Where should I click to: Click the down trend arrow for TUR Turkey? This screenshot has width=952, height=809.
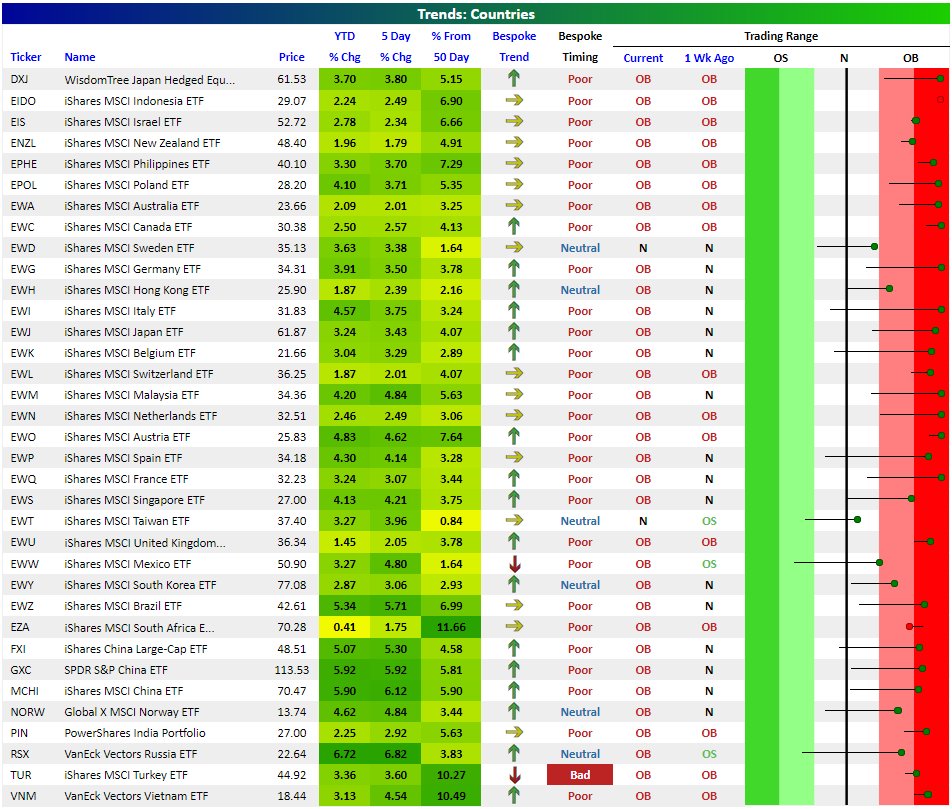pyautogui.click(x=514, y=775)
